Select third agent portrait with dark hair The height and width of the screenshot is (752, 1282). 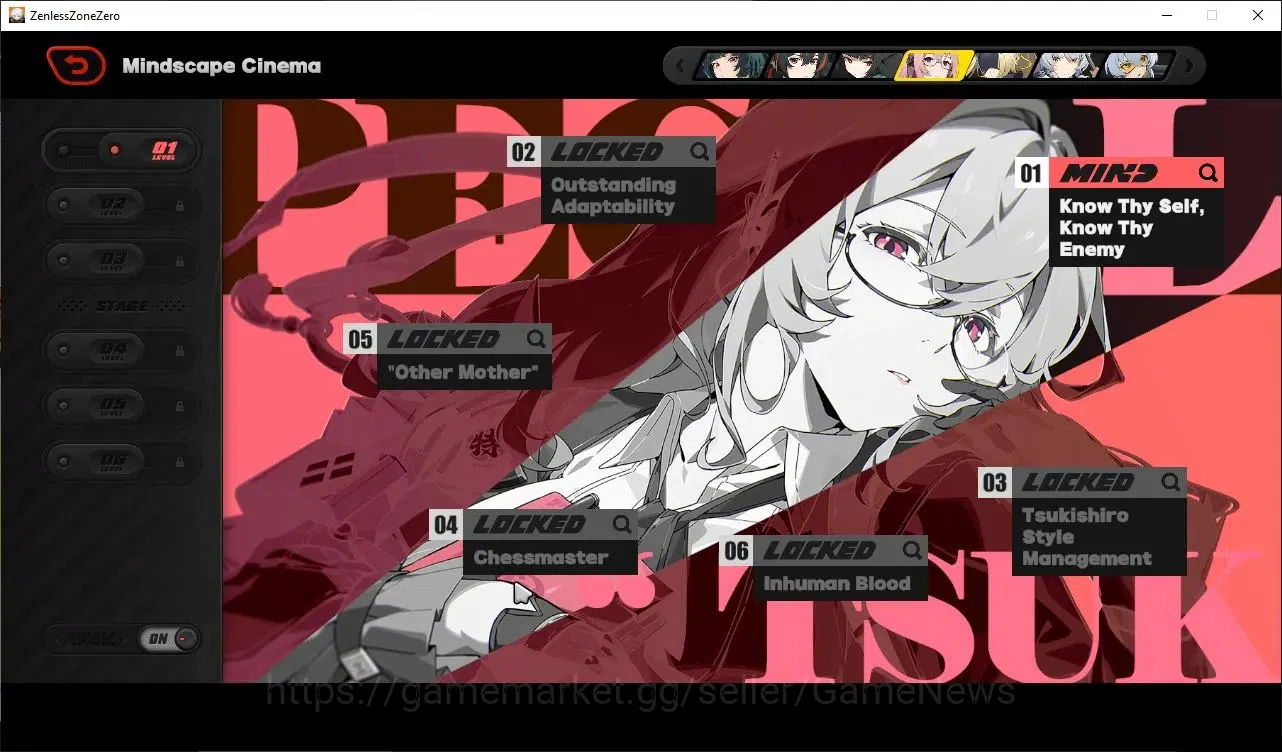[866, 66]
